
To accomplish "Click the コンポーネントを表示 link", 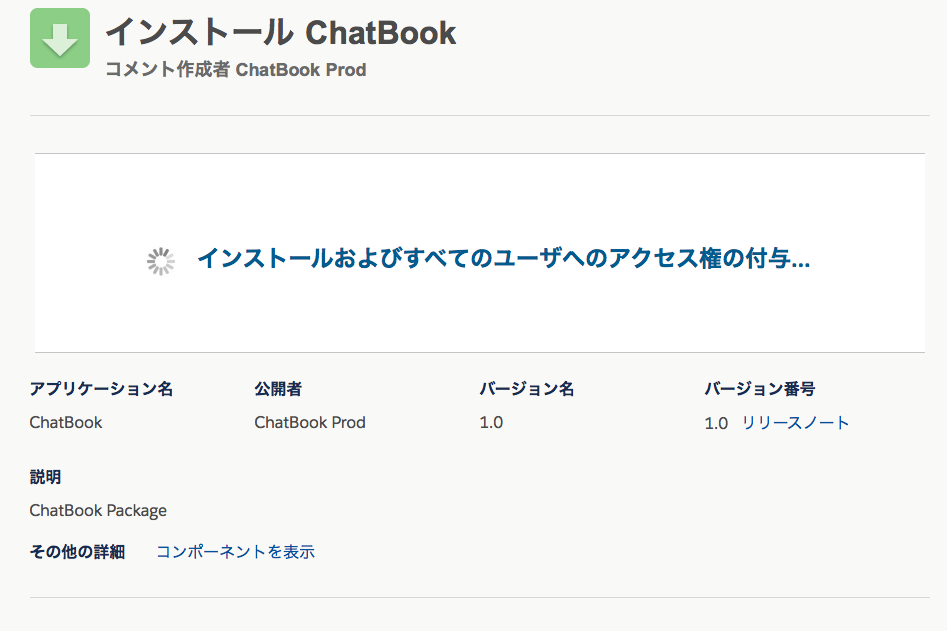I will click(x=235, y=552).
